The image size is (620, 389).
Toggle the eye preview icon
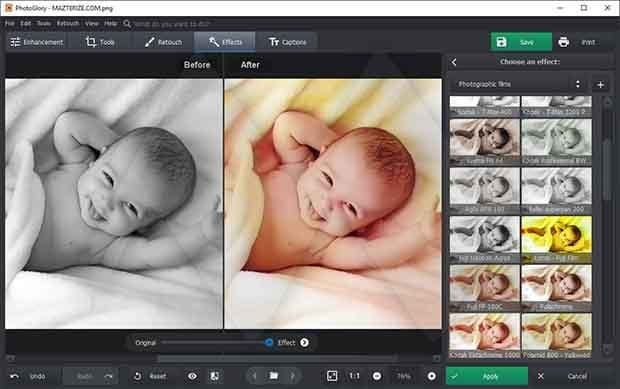(193, 376)
